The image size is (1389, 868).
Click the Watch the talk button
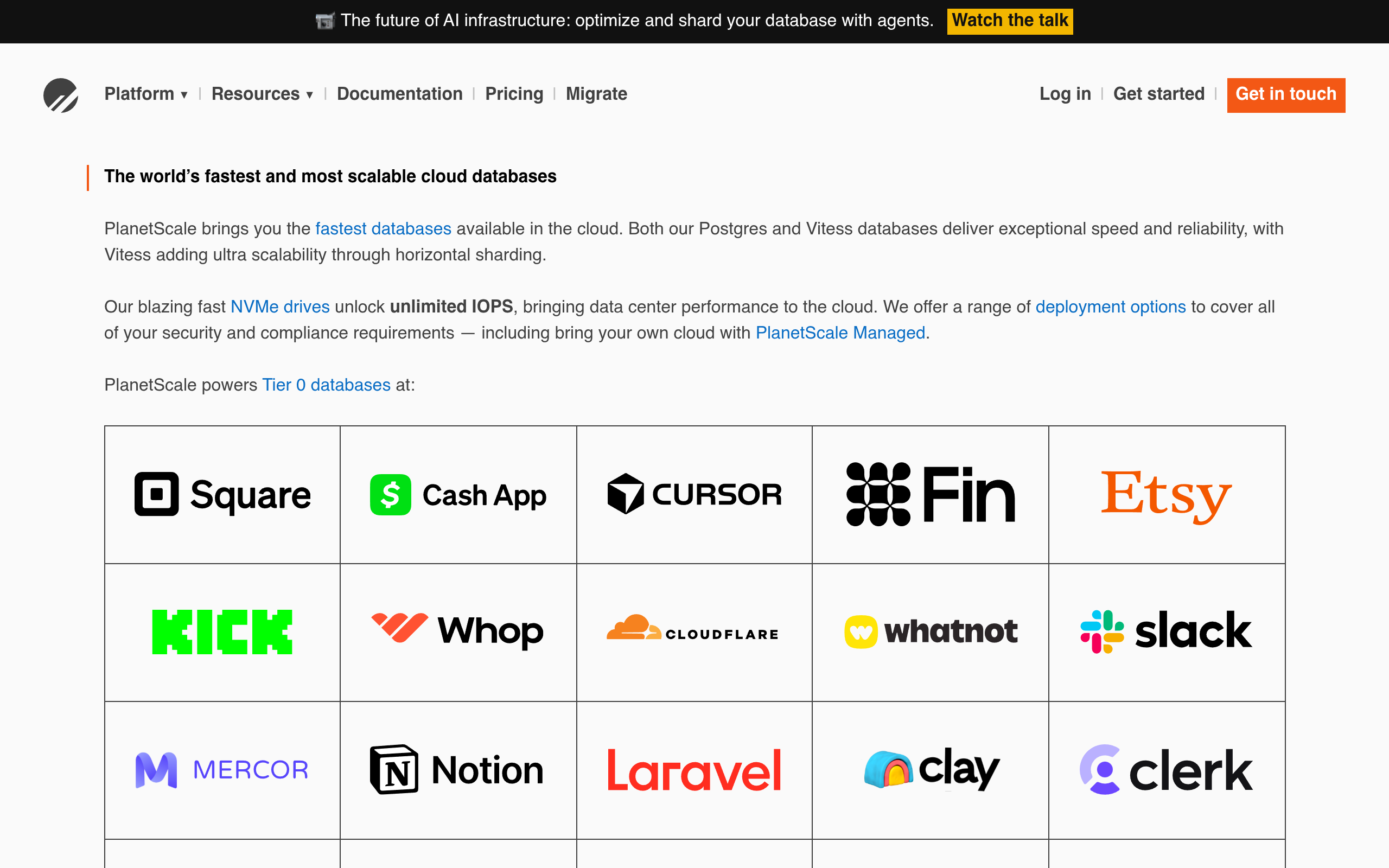point(1010,21)
